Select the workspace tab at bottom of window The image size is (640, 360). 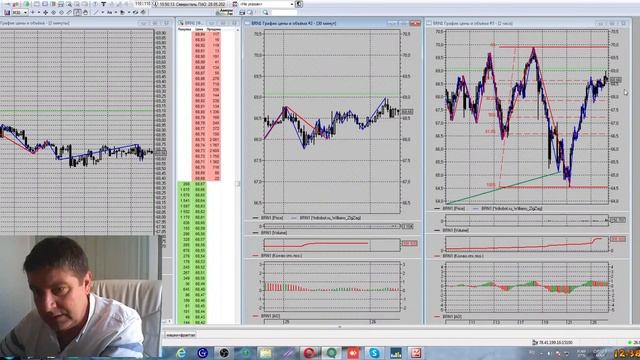click(181, 335)
